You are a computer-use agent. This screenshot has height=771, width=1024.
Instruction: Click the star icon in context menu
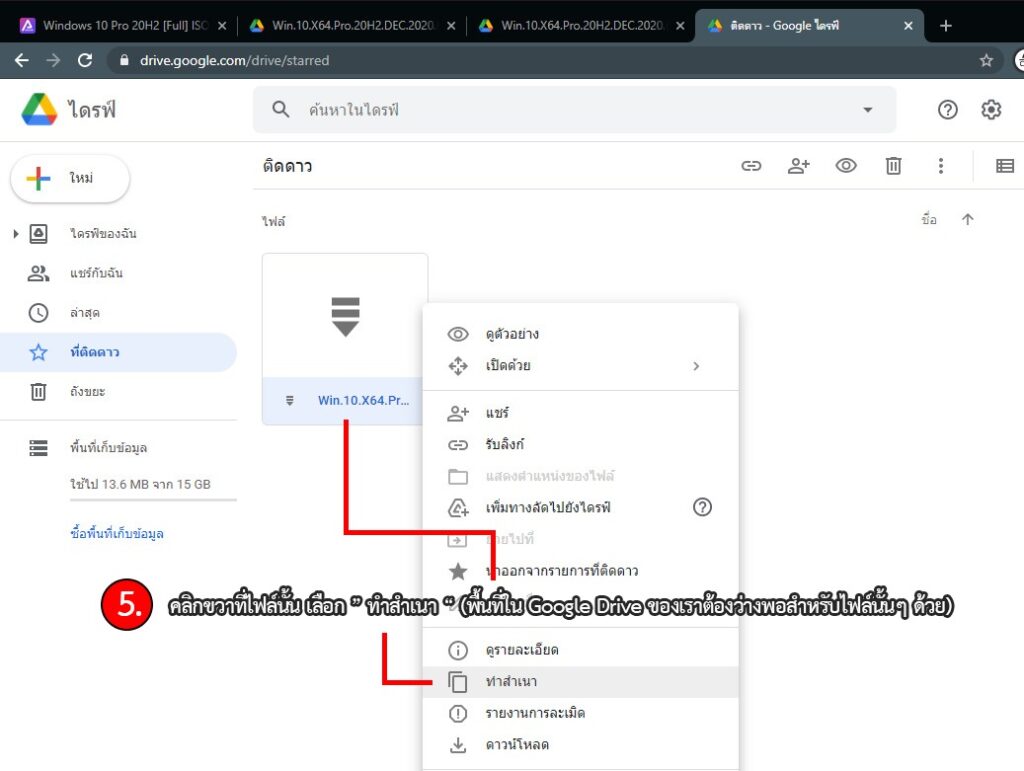point(458,571)
